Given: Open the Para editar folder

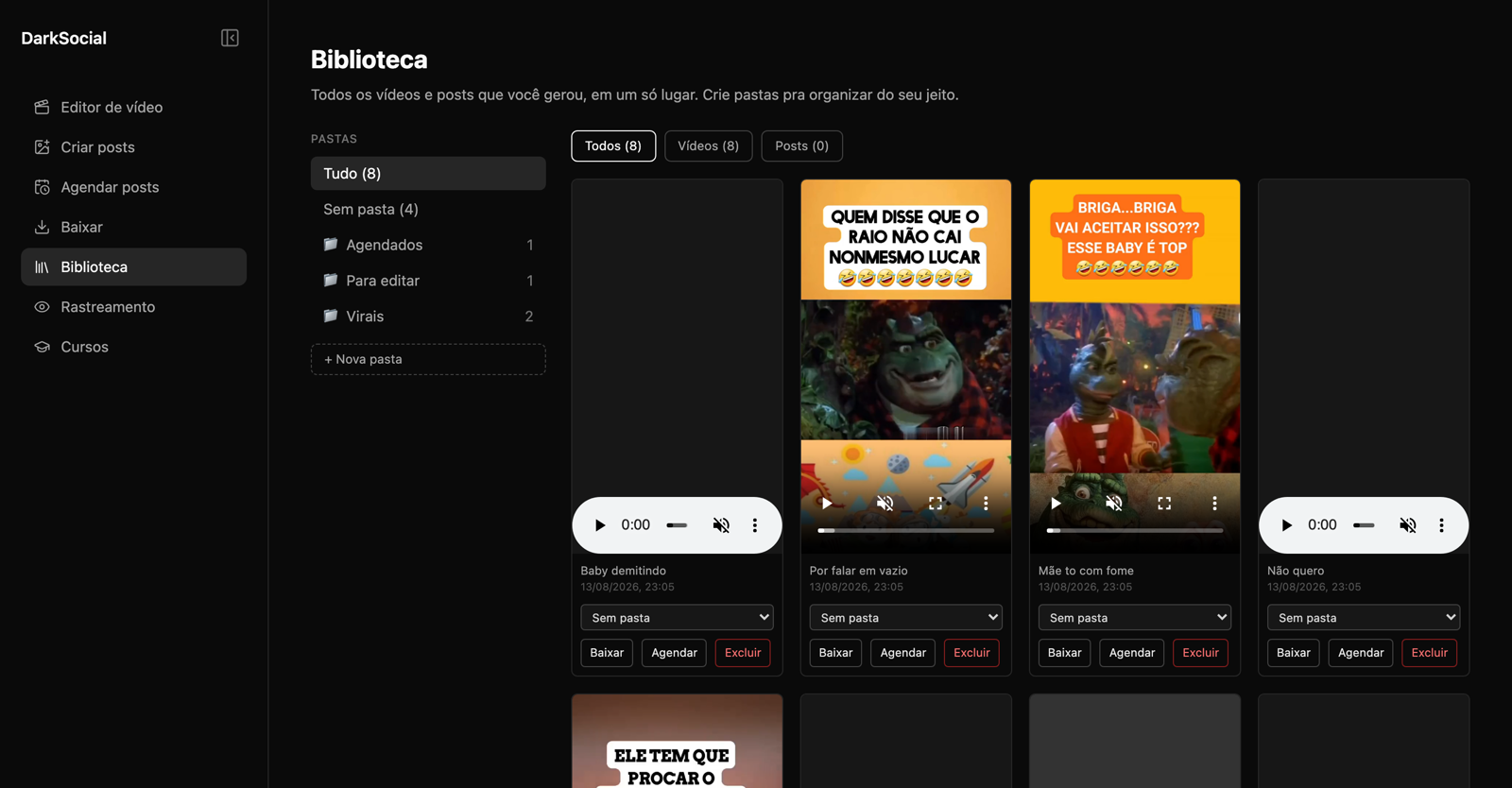Looking at the screenshot, I should click(x=428, y=281).
